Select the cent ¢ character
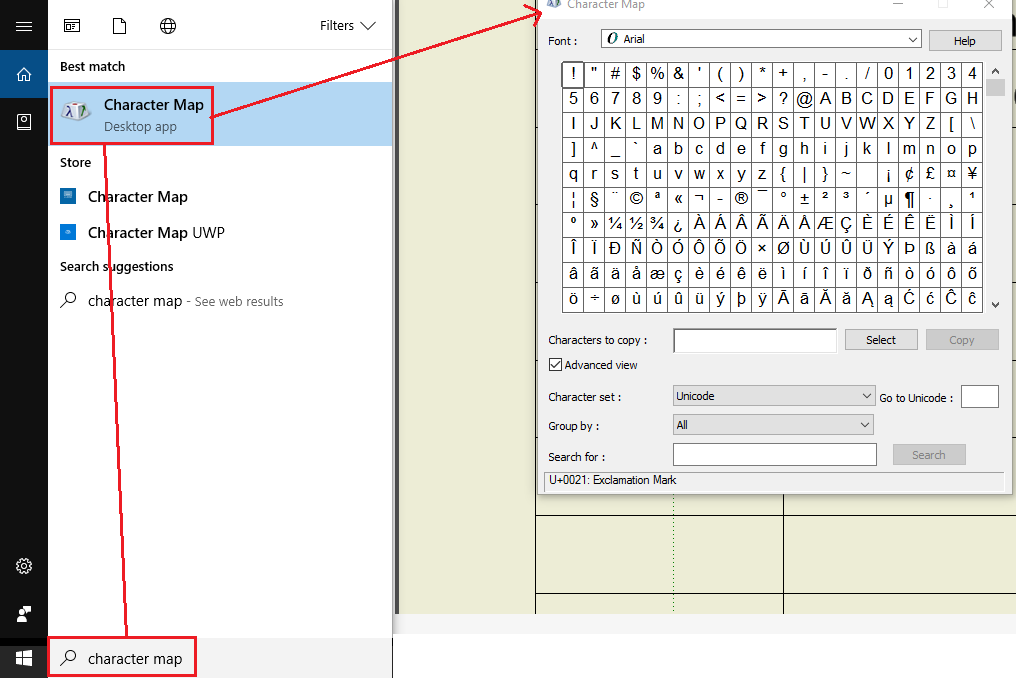 pyautogui.click(x=909, y=174)
